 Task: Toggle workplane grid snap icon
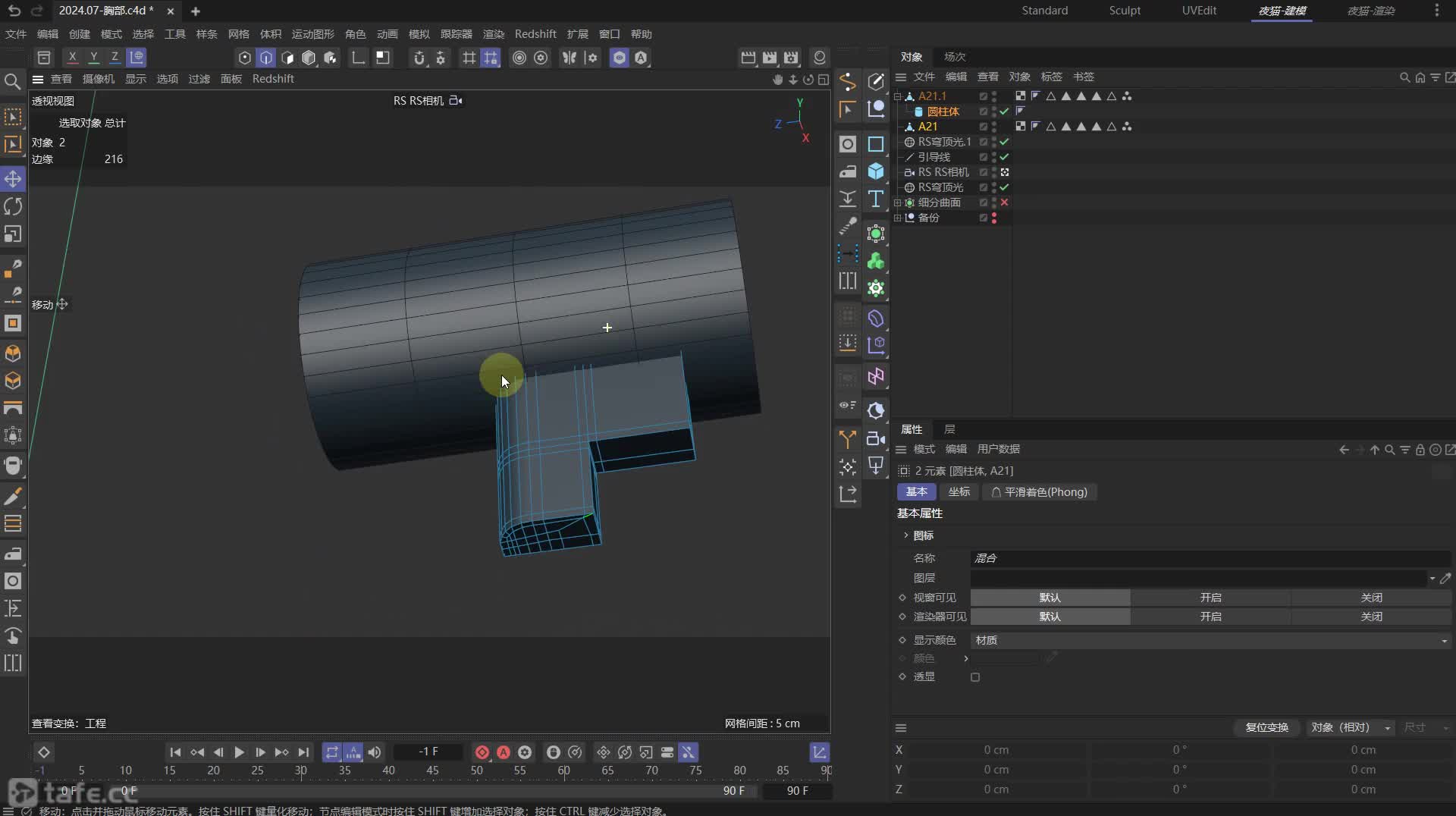tap(491, 58)
